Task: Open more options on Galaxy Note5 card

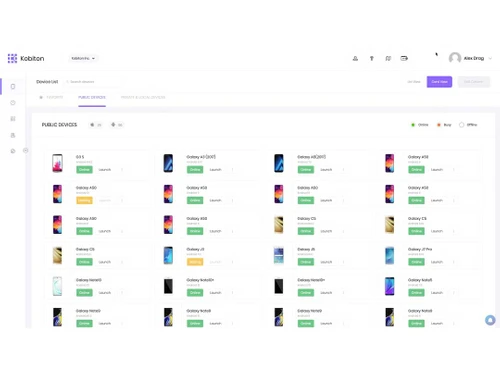Action: [454, 293]
